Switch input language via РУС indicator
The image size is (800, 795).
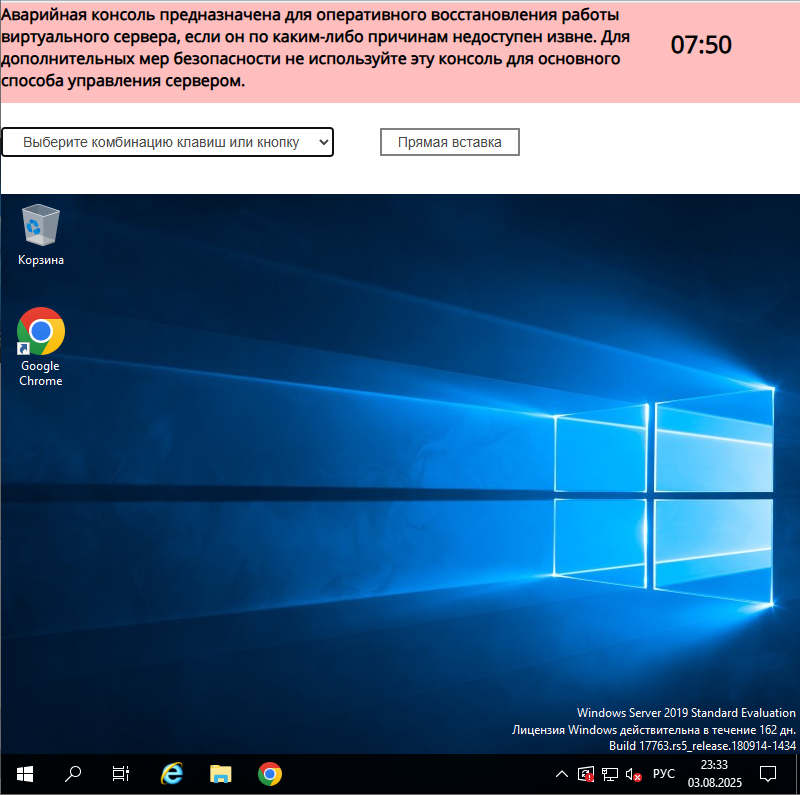[664, 774]
